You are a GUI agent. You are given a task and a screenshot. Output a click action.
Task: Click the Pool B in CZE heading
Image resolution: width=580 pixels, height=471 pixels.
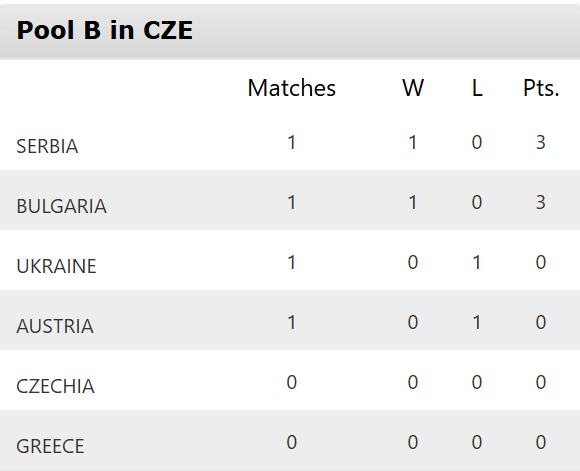(105, 30)
